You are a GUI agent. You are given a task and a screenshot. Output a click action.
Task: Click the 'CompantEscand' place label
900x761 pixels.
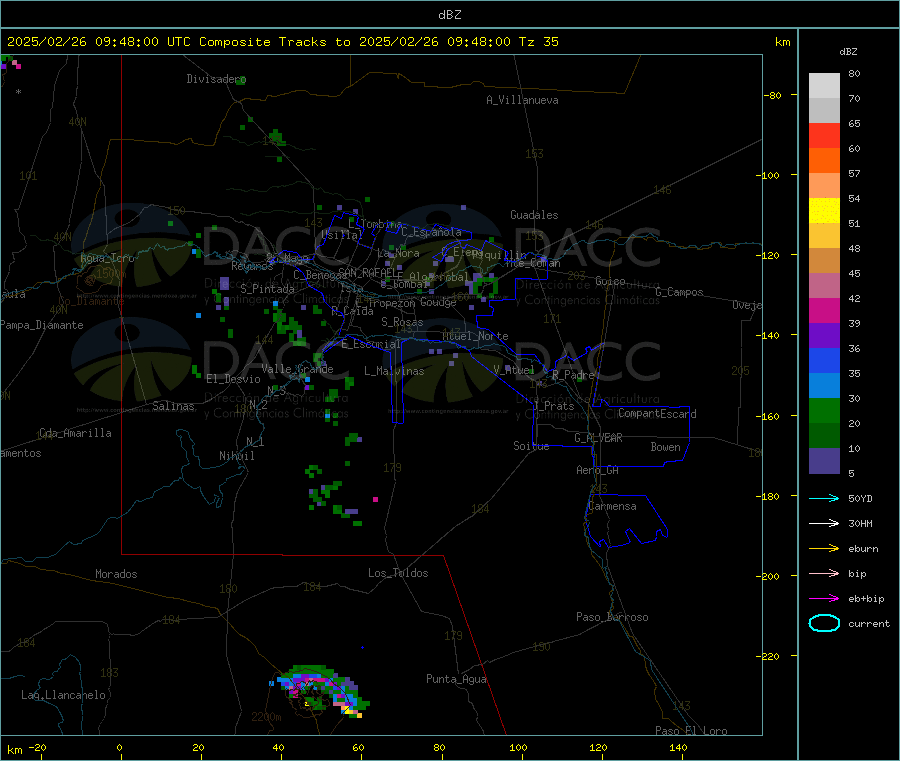[657, 414]
